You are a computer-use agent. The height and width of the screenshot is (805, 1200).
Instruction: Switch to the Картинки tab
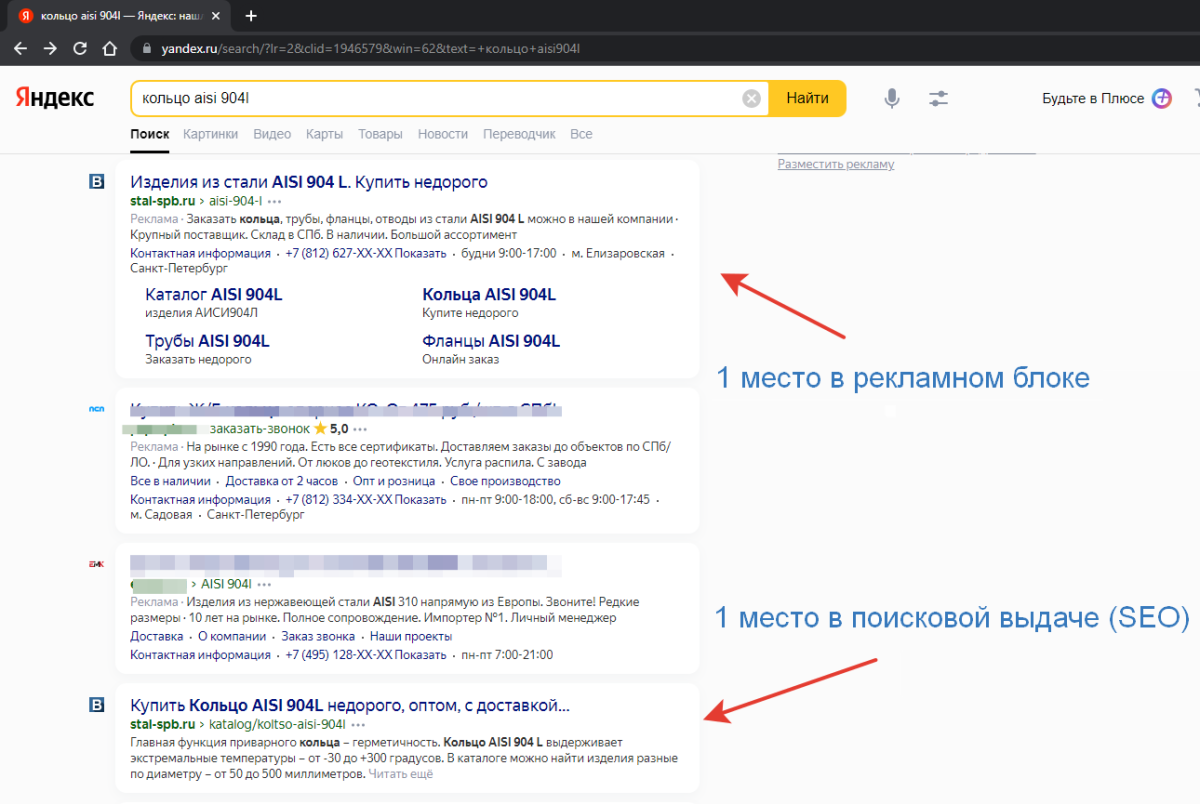(x=210, y=133)
